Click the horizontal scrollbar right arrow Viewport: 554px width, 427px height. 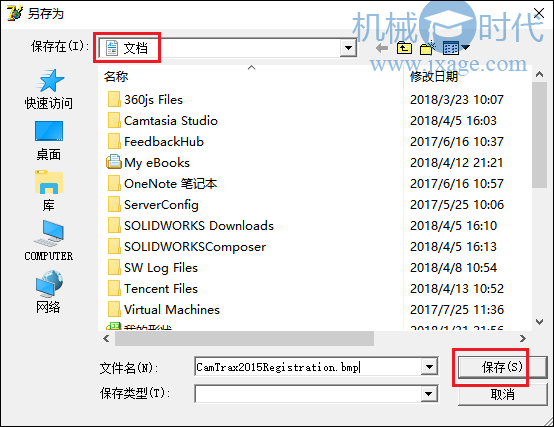[x=523, y=338]
